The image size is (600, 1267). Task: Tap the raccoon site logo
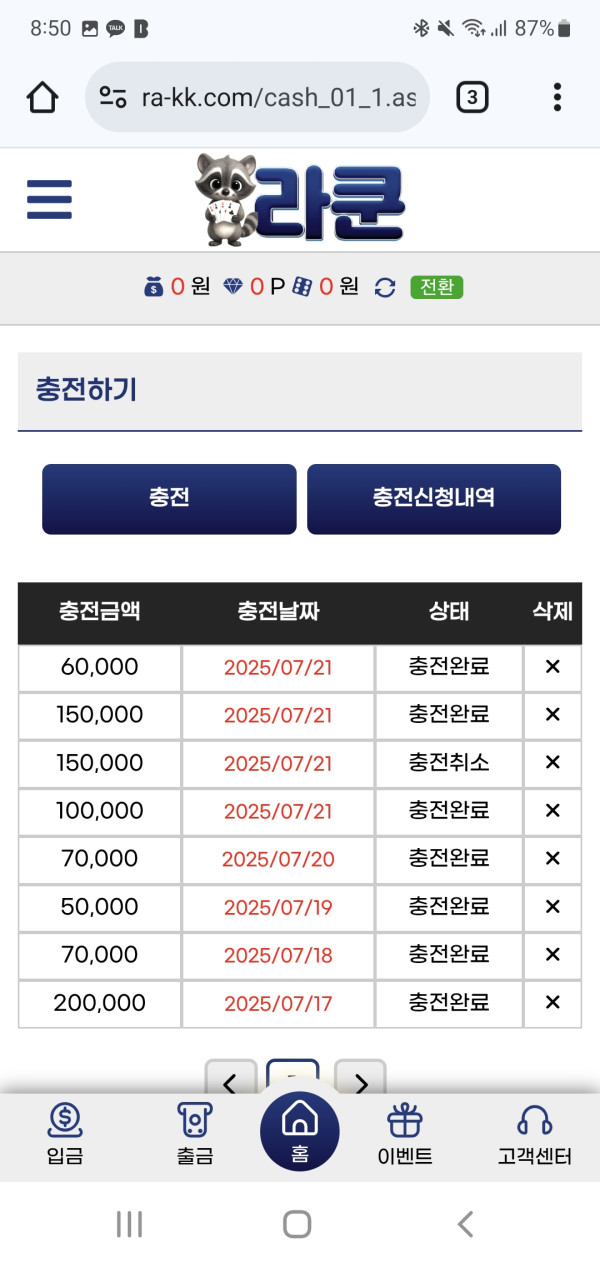pyautogui.click(x=299, y=200)
